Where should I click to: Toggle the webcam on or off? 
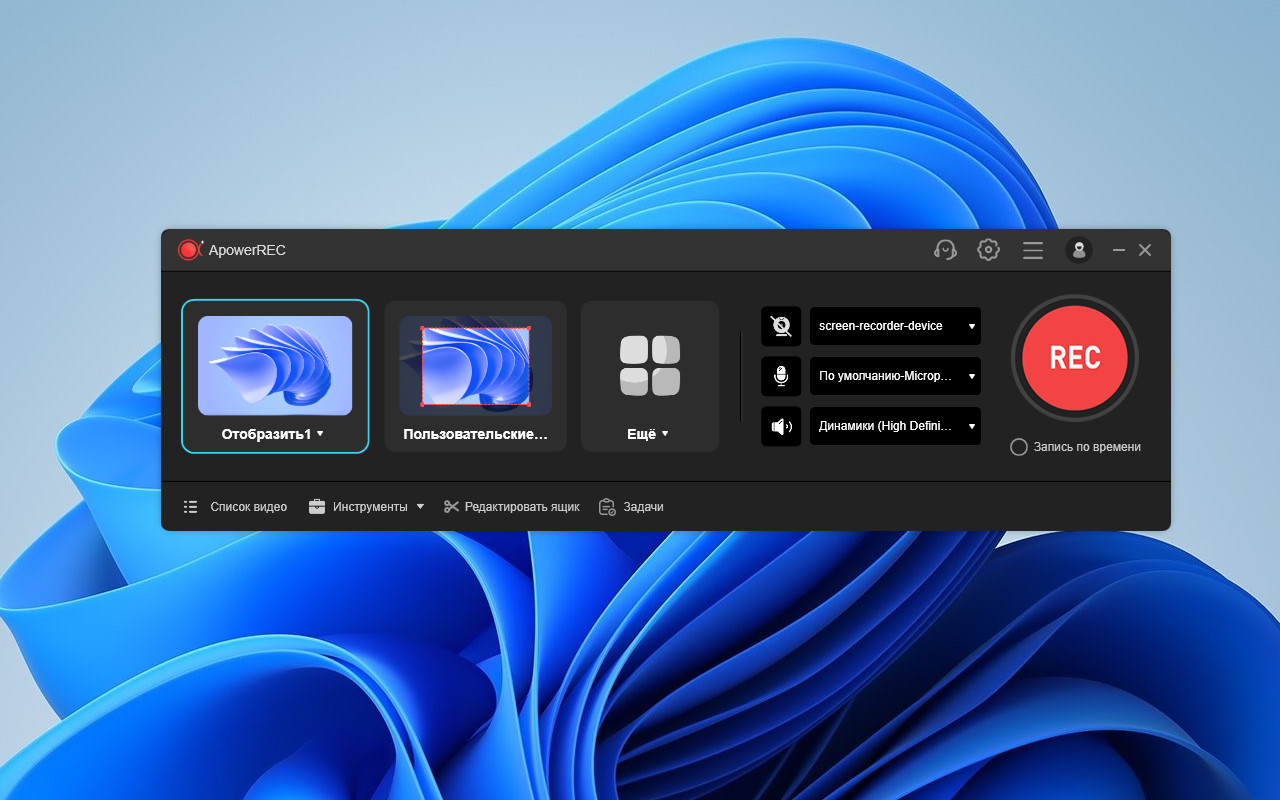[781, 326]
